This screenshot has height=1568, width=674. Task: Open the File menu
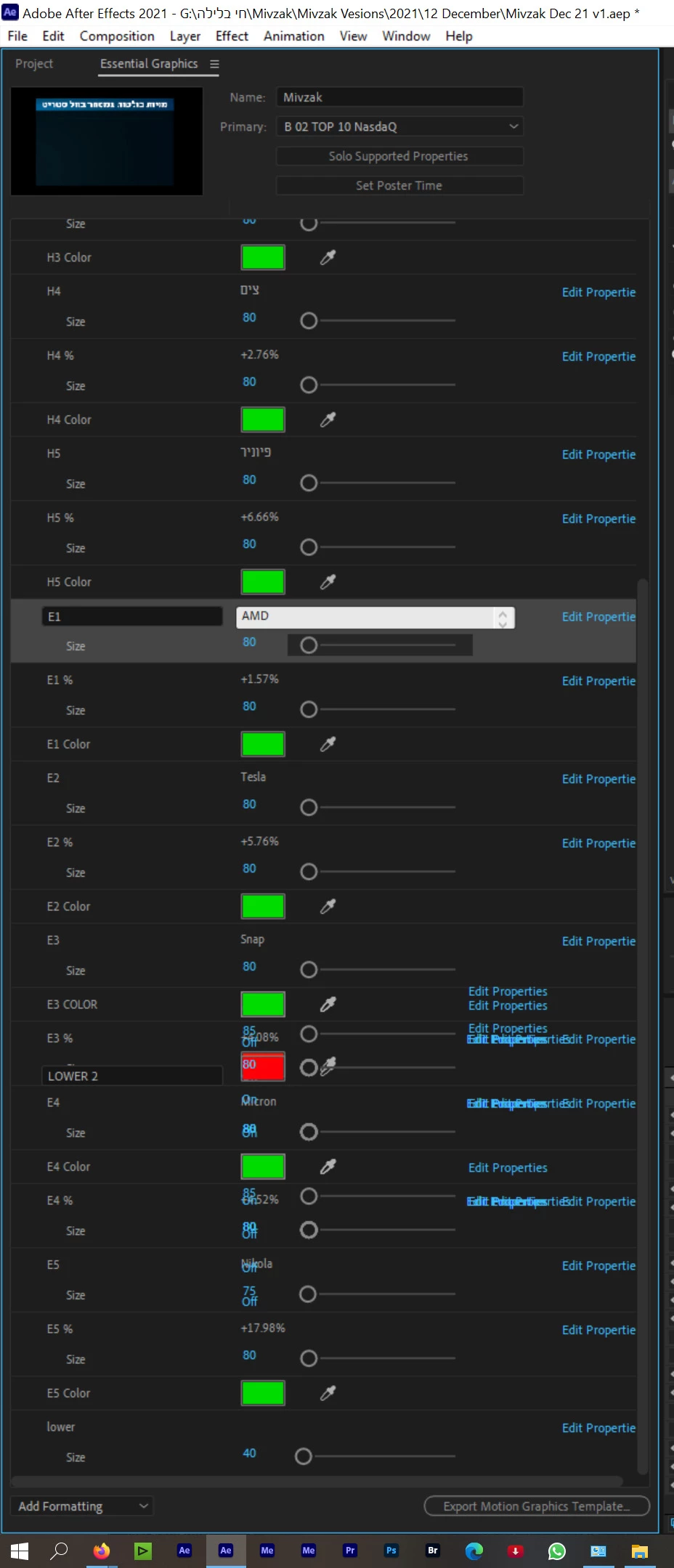click(x=17, y=36)
